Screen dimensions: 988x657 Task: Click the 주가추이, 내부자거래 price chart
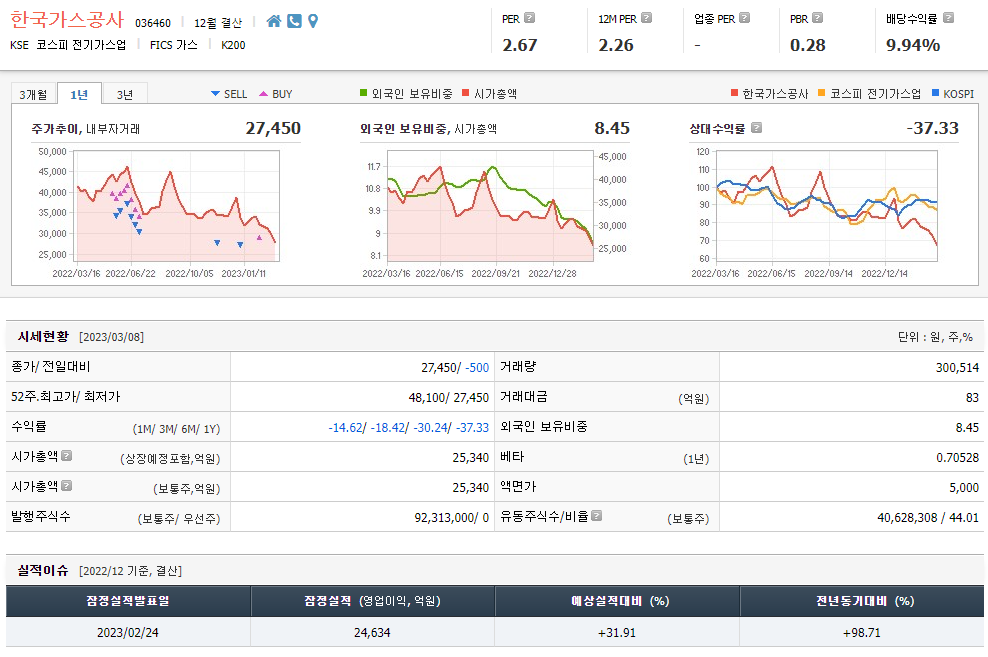(176, 205)
